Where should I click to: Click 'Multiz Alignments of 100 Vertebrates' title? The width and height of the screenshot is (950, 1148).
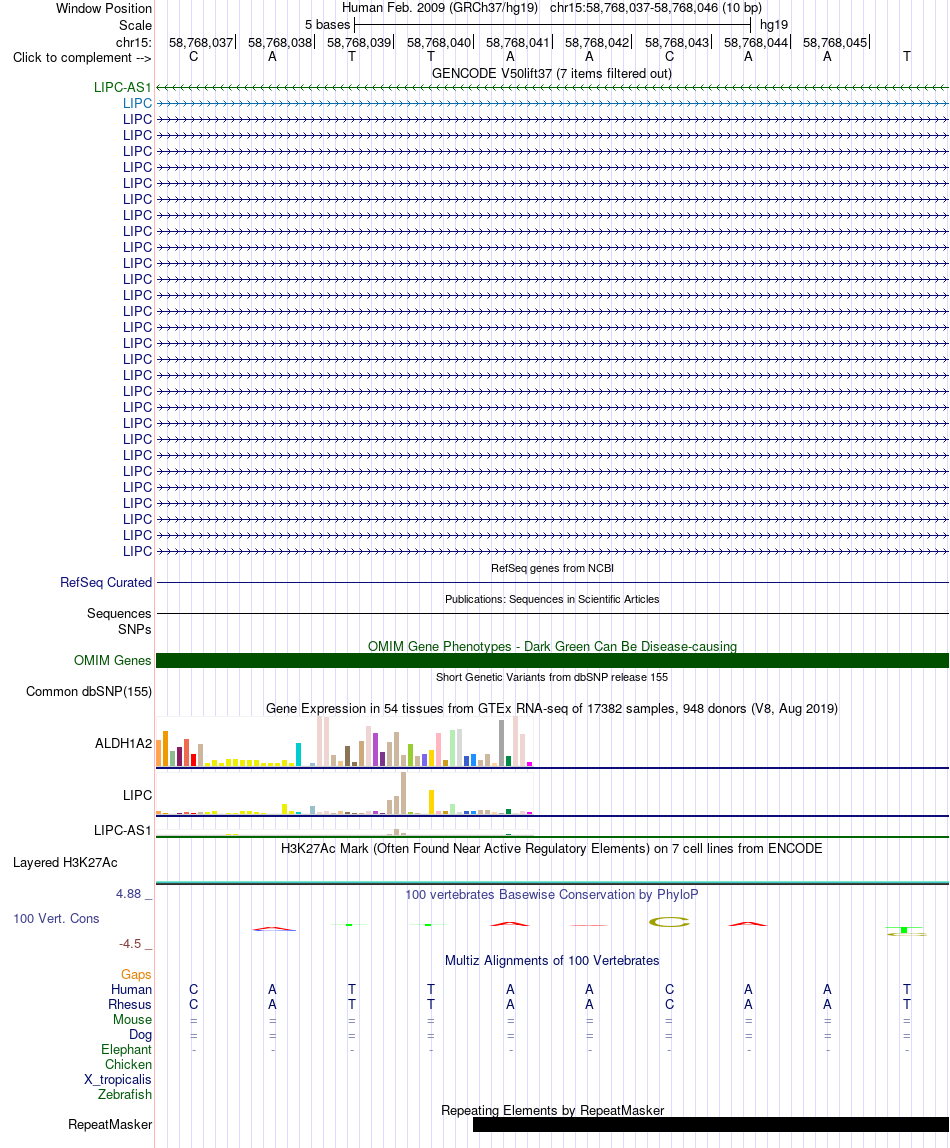[552, 961]
